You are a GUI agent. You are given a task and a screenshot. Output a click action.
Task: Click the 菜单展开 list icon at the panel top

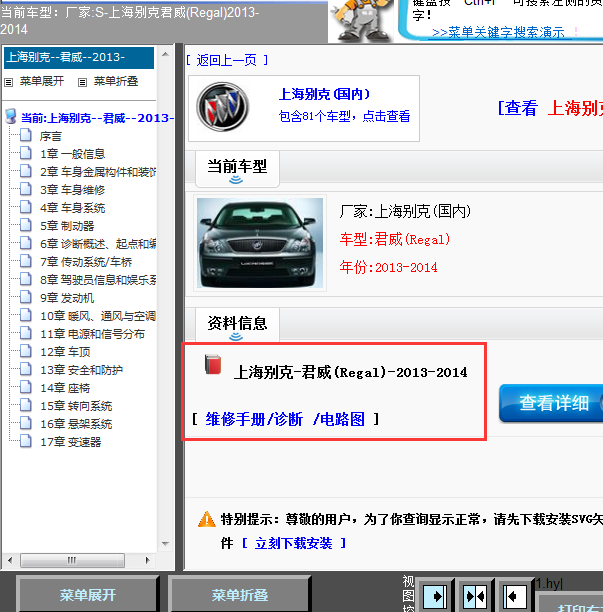(9, 82)
